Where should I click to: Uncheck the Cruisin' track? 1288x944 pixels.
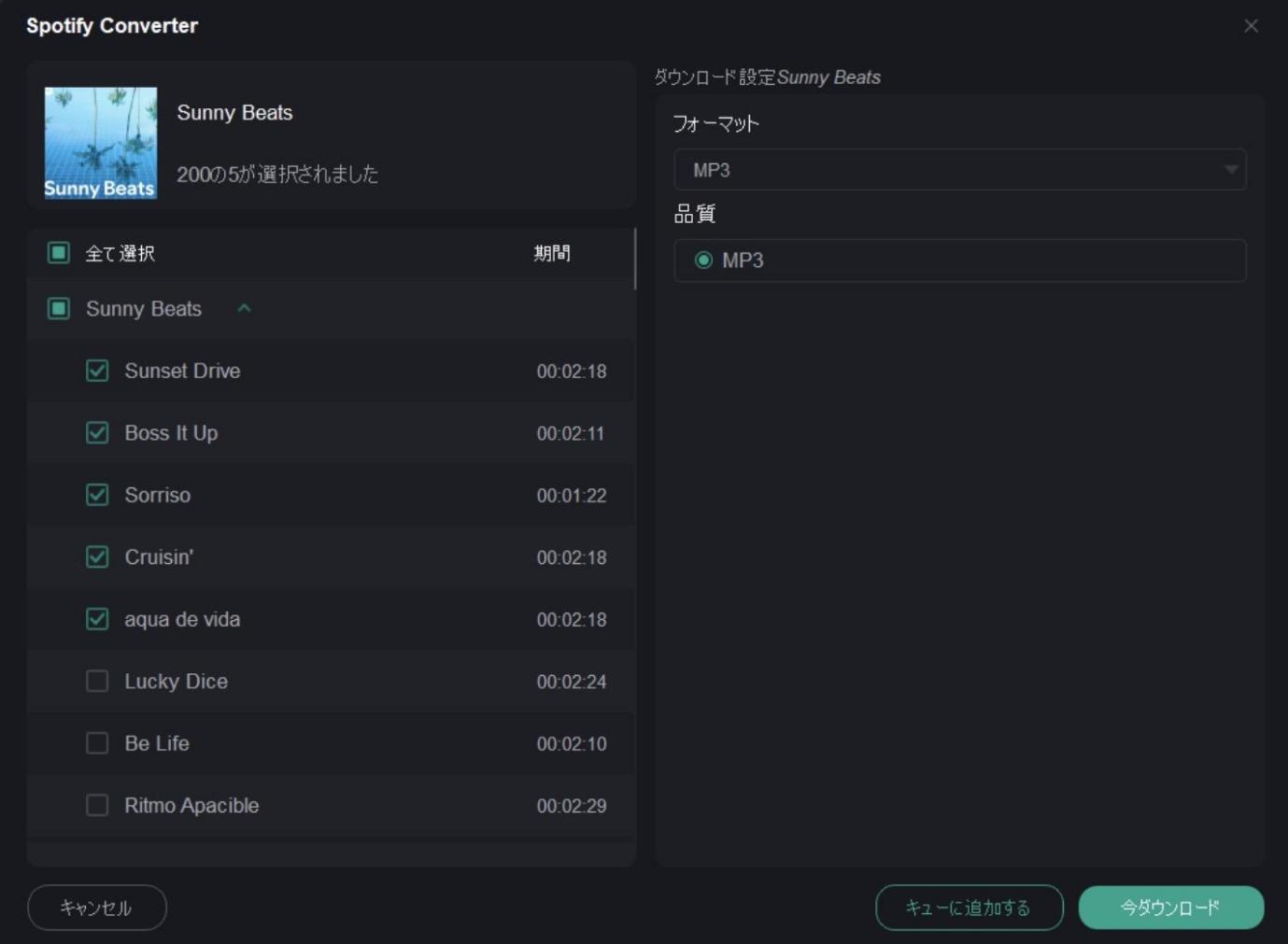tap(97, 557)
